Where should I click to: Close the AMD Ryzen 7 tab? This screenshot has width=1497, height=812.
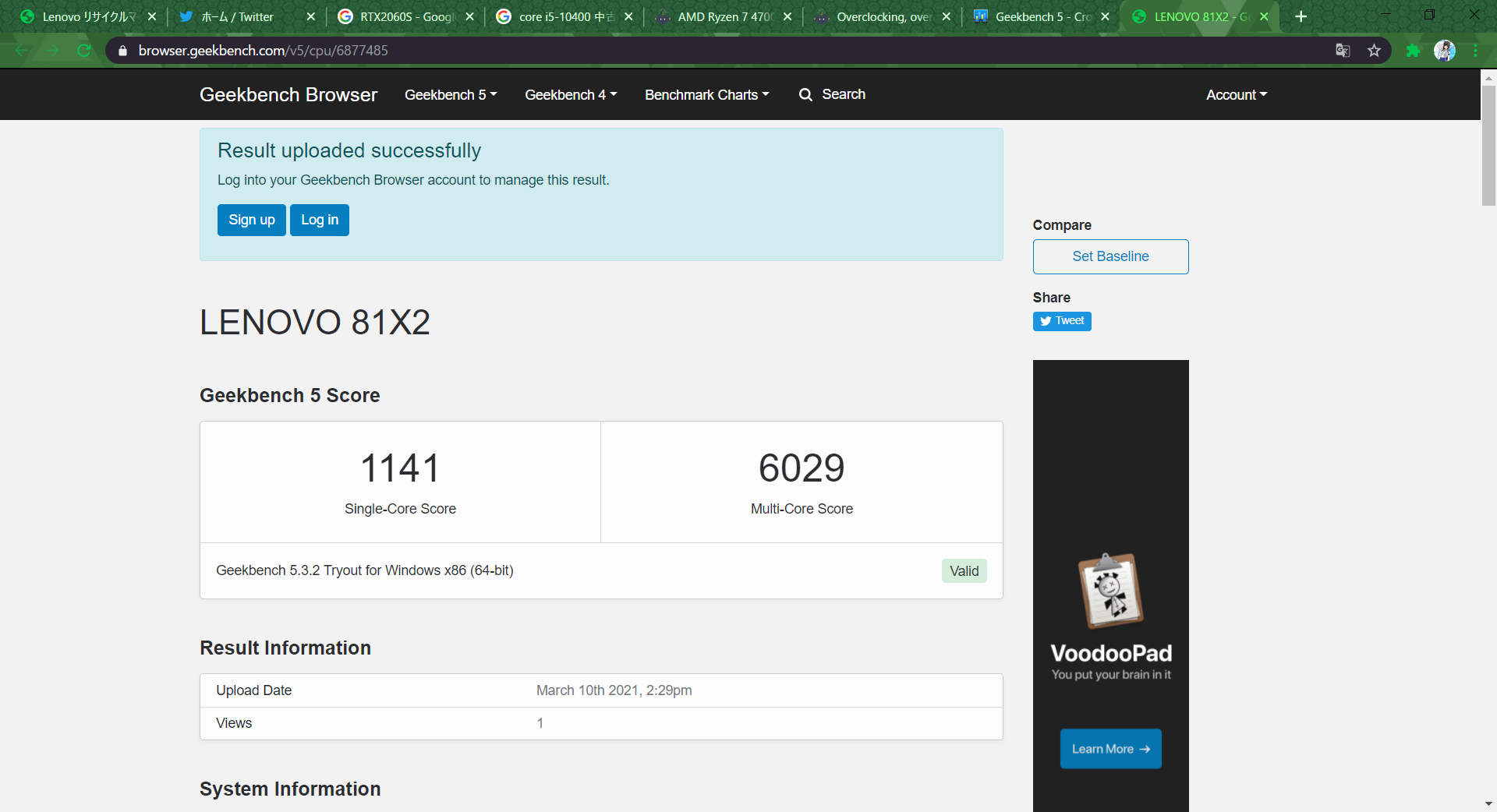pyautogui.click(x=787, y=16)
